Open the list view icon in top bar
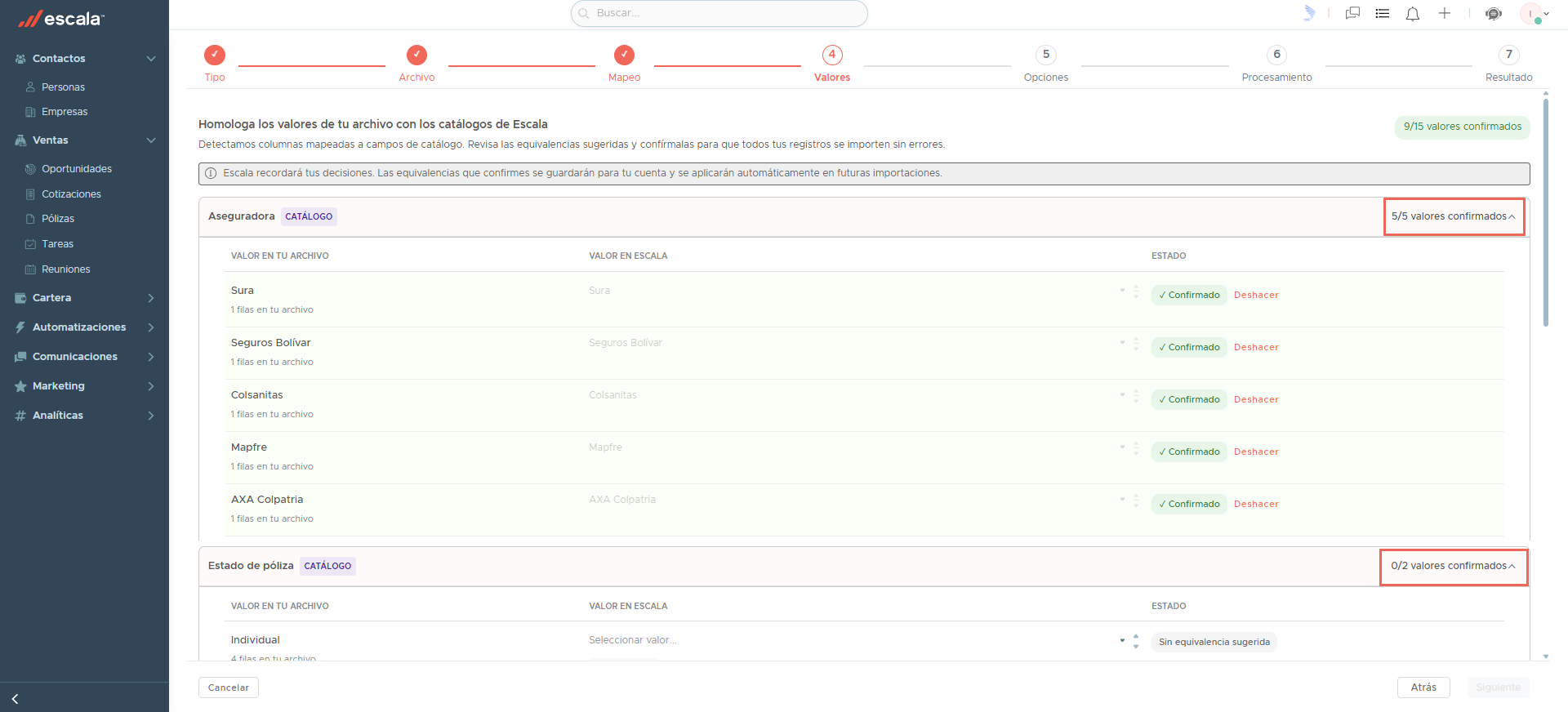Screen dimensions: 1568x712 (1383, 13)
